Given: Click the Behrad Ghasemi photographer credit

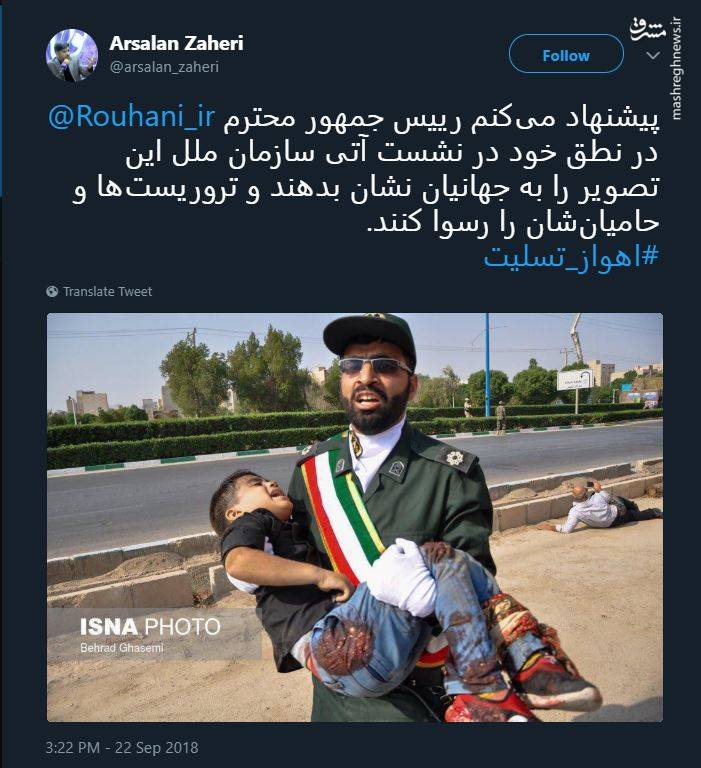Looking at the screenshot, I should (121, 648).
